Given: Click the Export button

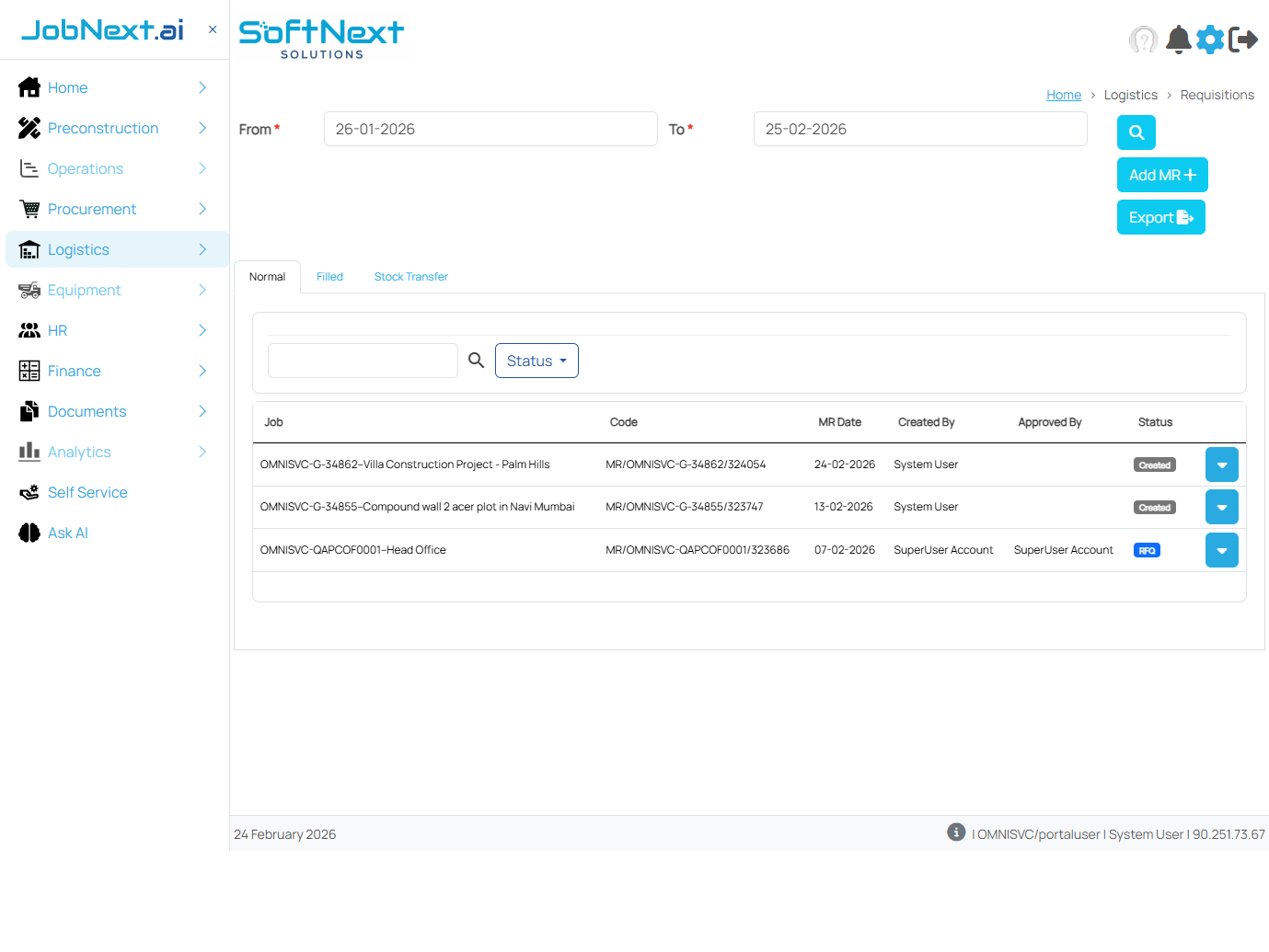Looking at the screenshot, I should coord(1160,217).
